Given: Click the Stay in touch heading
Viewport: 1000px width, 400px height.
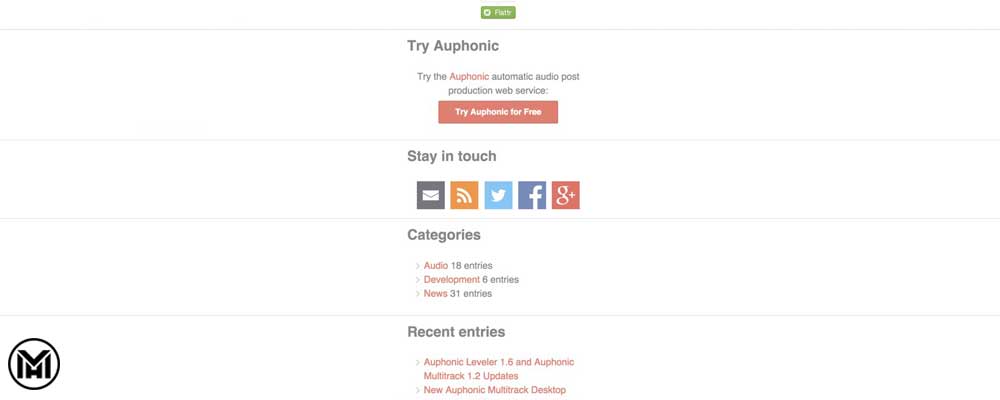Looking at the screenshot, I should 452,156.
